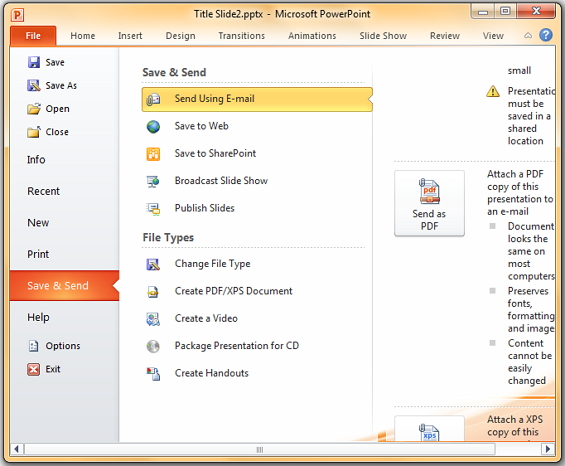The height and width of the screenshot is (466, 565).
Task: Choose Send Using E-mail option
Action: click(x=257, y=99)
